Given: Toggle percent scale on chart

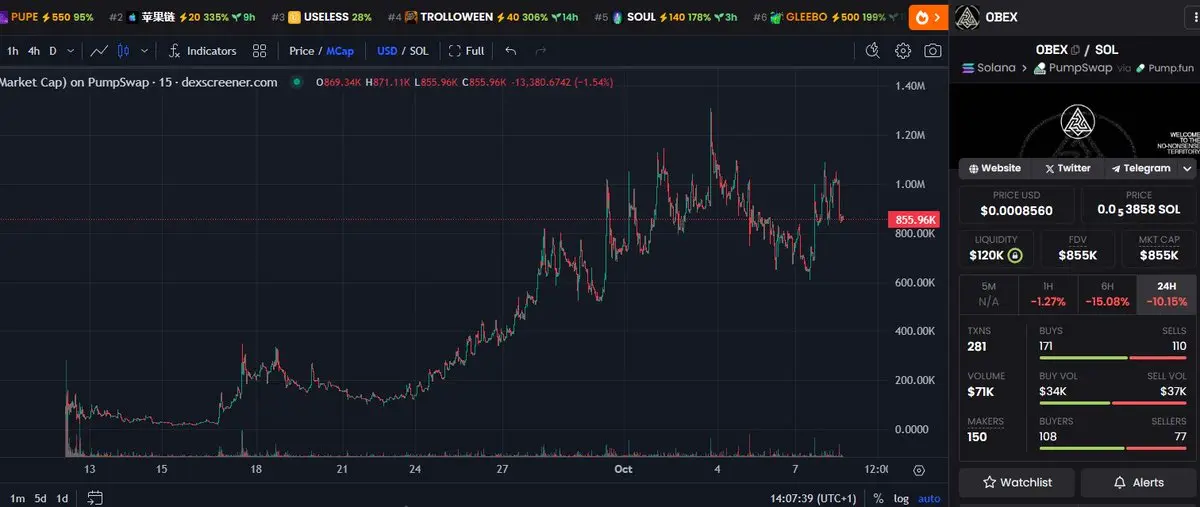Looking at the screenshot, I should 878,497.
